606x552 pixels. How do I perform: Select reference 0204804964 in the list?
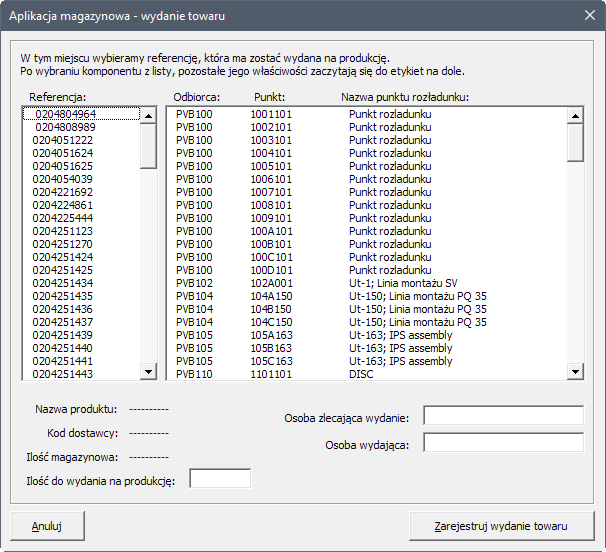coord(66,115)
